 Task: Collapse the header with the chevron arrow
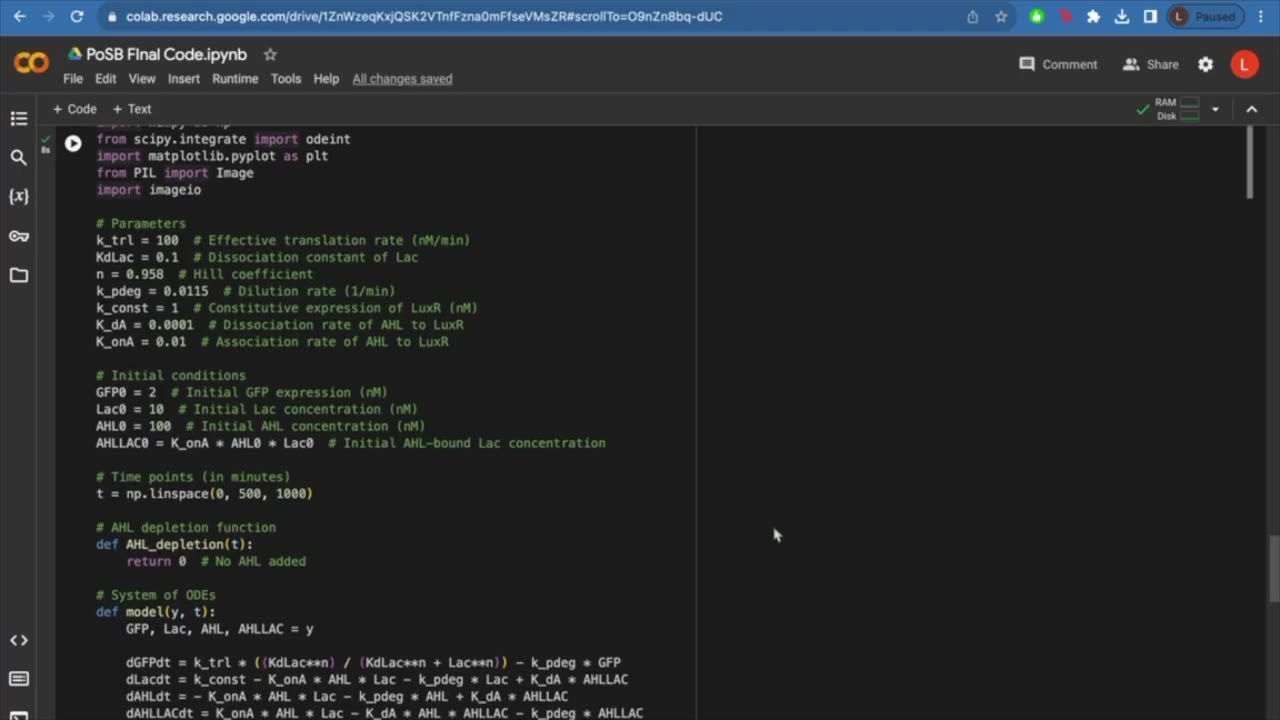click(x=1251, y=109)
